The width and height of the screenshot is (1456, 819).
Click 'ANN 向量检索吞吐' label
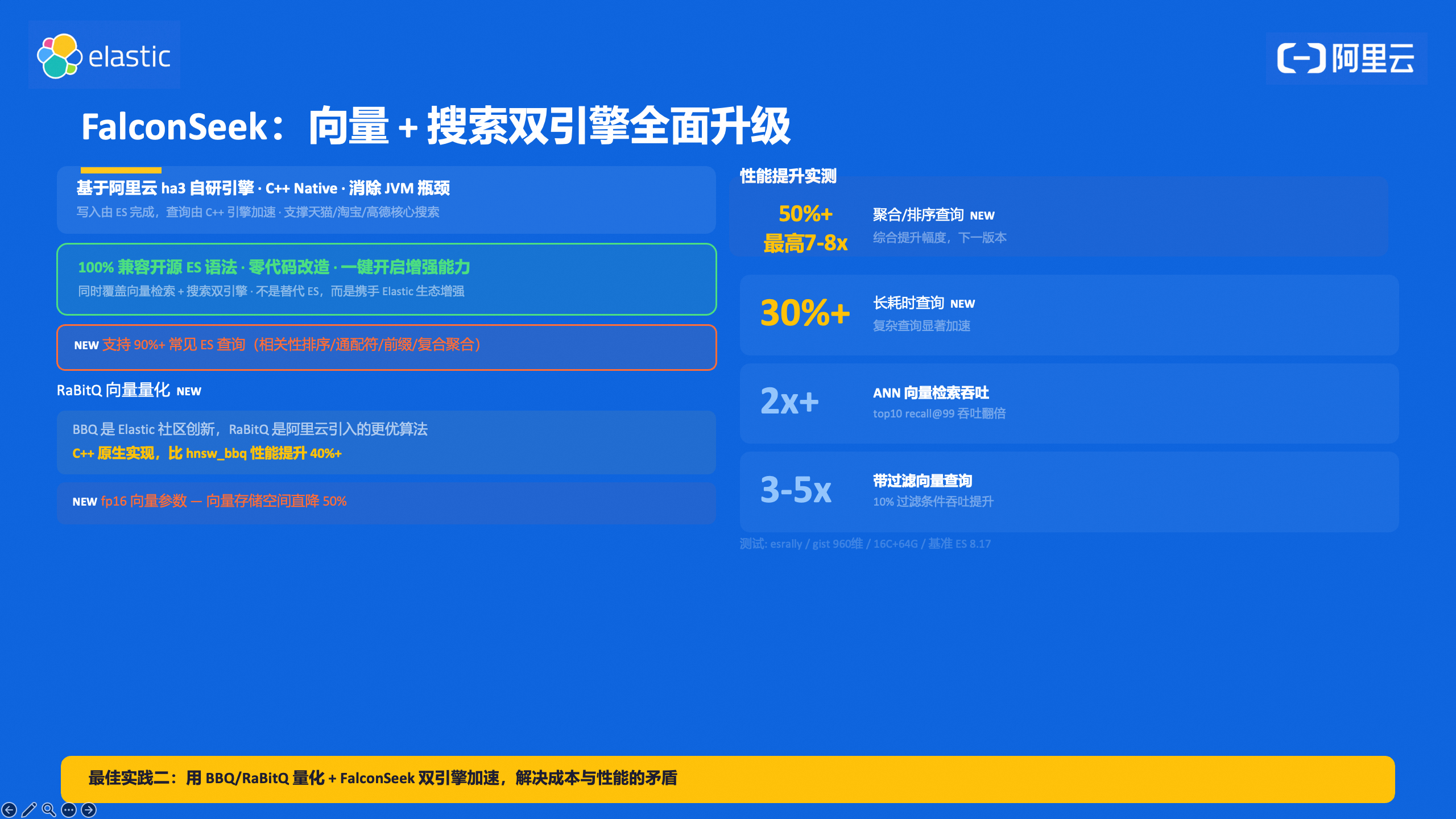931,393
